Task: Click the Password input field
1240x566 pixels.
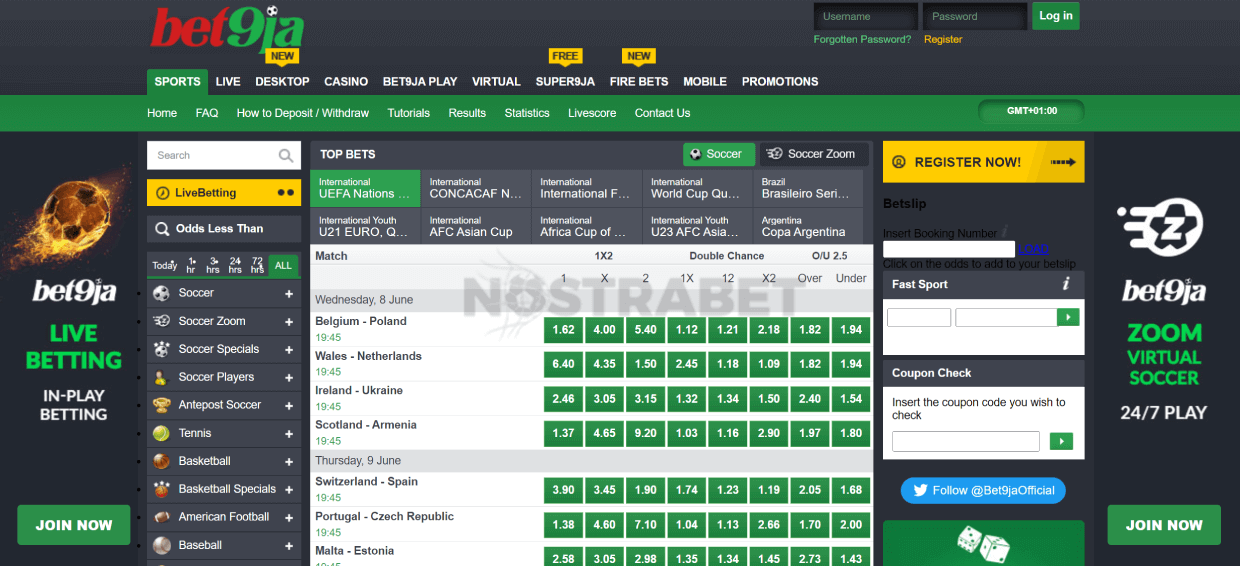Action: click(x=975, y=16)
